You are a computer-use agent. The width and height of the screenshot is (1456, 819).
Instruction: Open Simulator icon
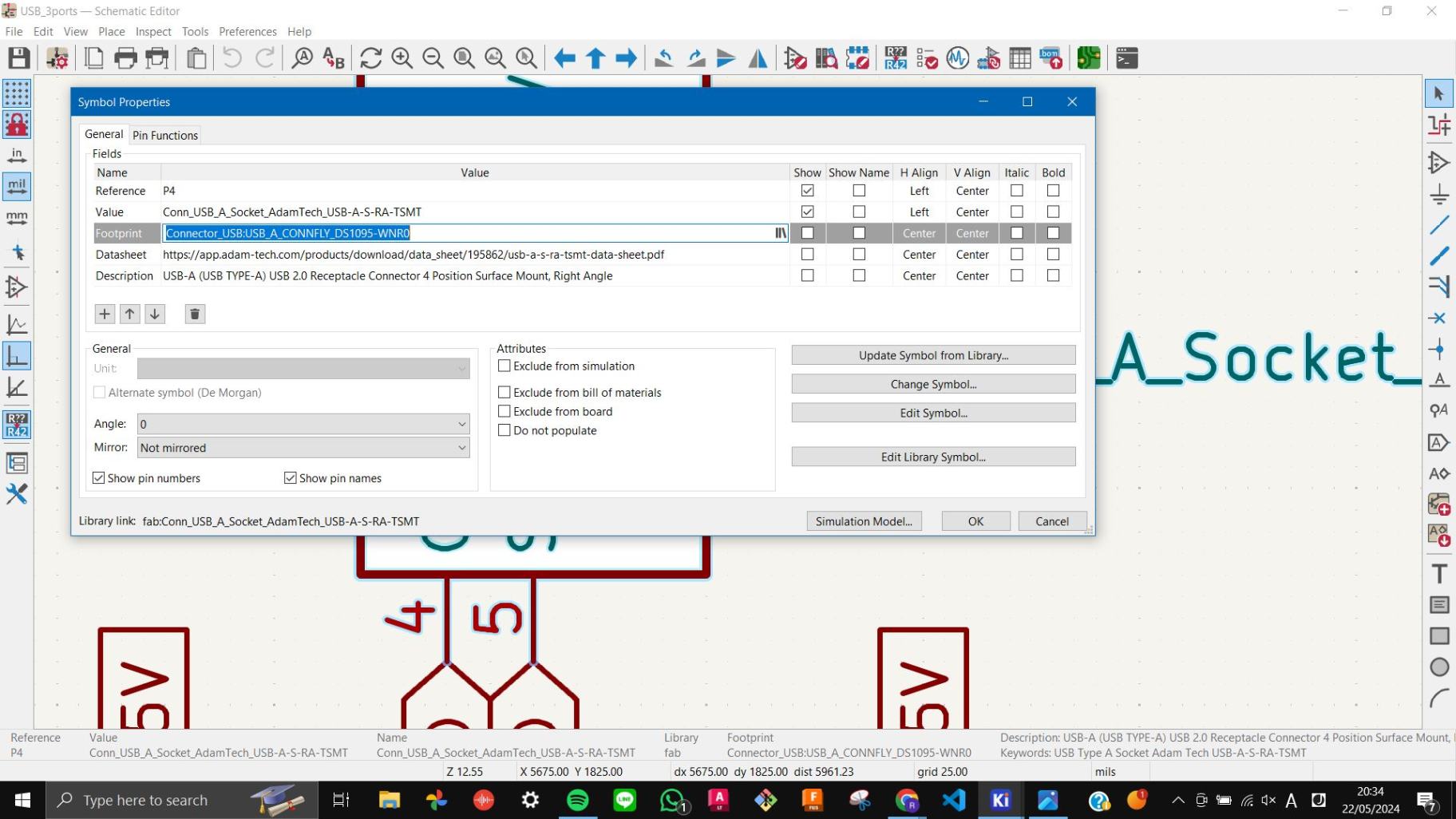pyautogui.click(x=958, y=58)
